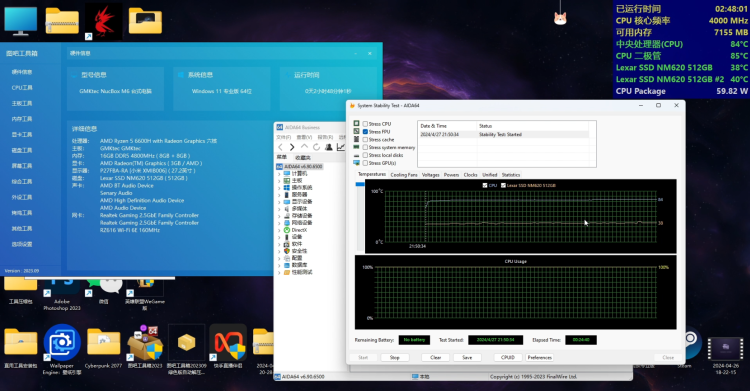Select the Stability Test Started log row
750x391 pixels.
[x=505, y=134]
